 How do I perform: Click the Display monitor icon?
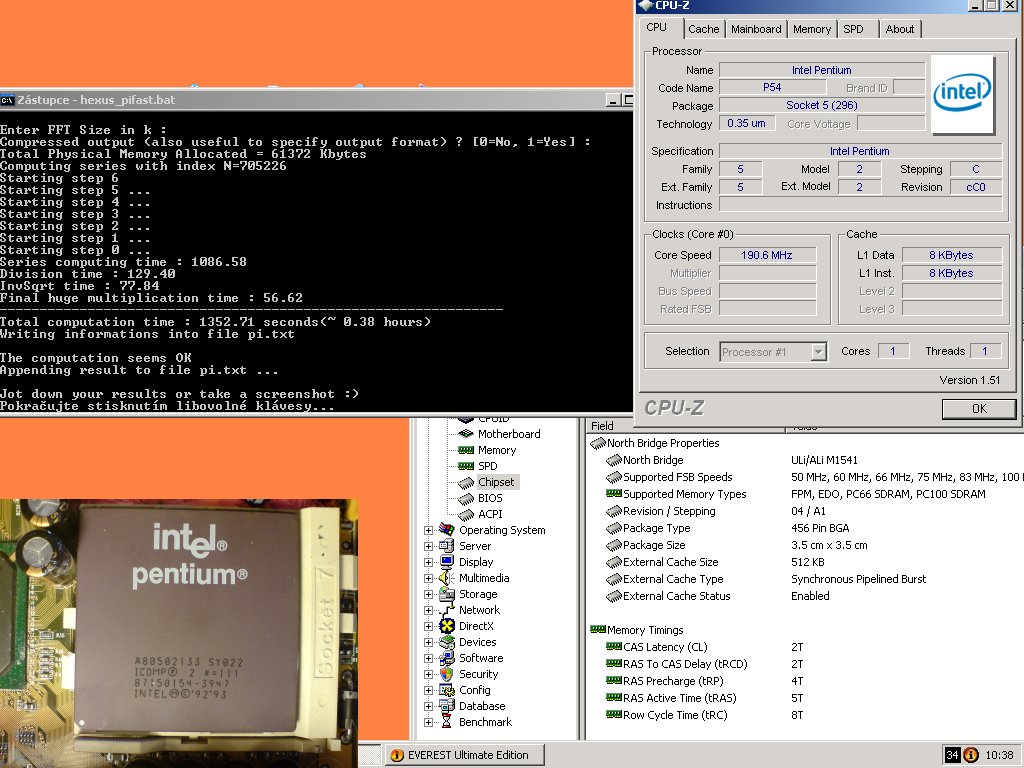pyautogui.click(x=447, y=562)
